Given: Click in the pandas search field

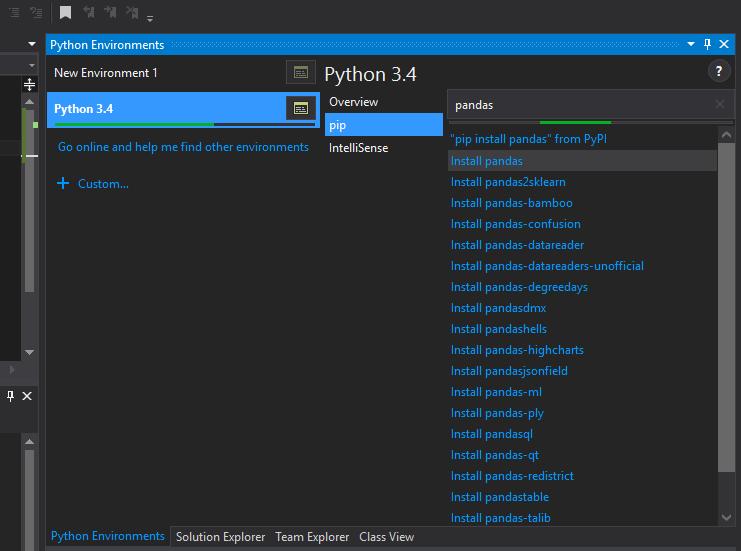Looking at the screenshot, I should tap(580, 104).
